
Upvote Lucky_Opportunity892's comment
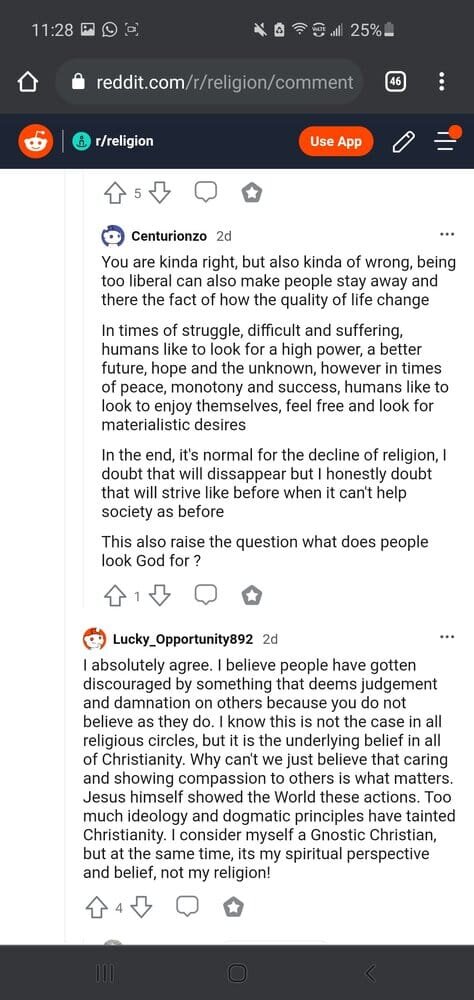[96, 907]
